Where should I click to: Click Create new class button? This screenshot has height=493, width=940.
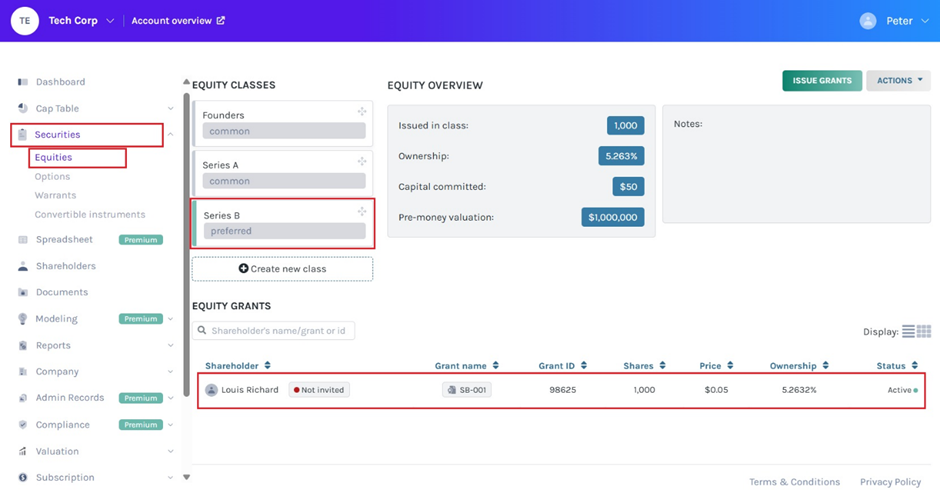[282, 269]
